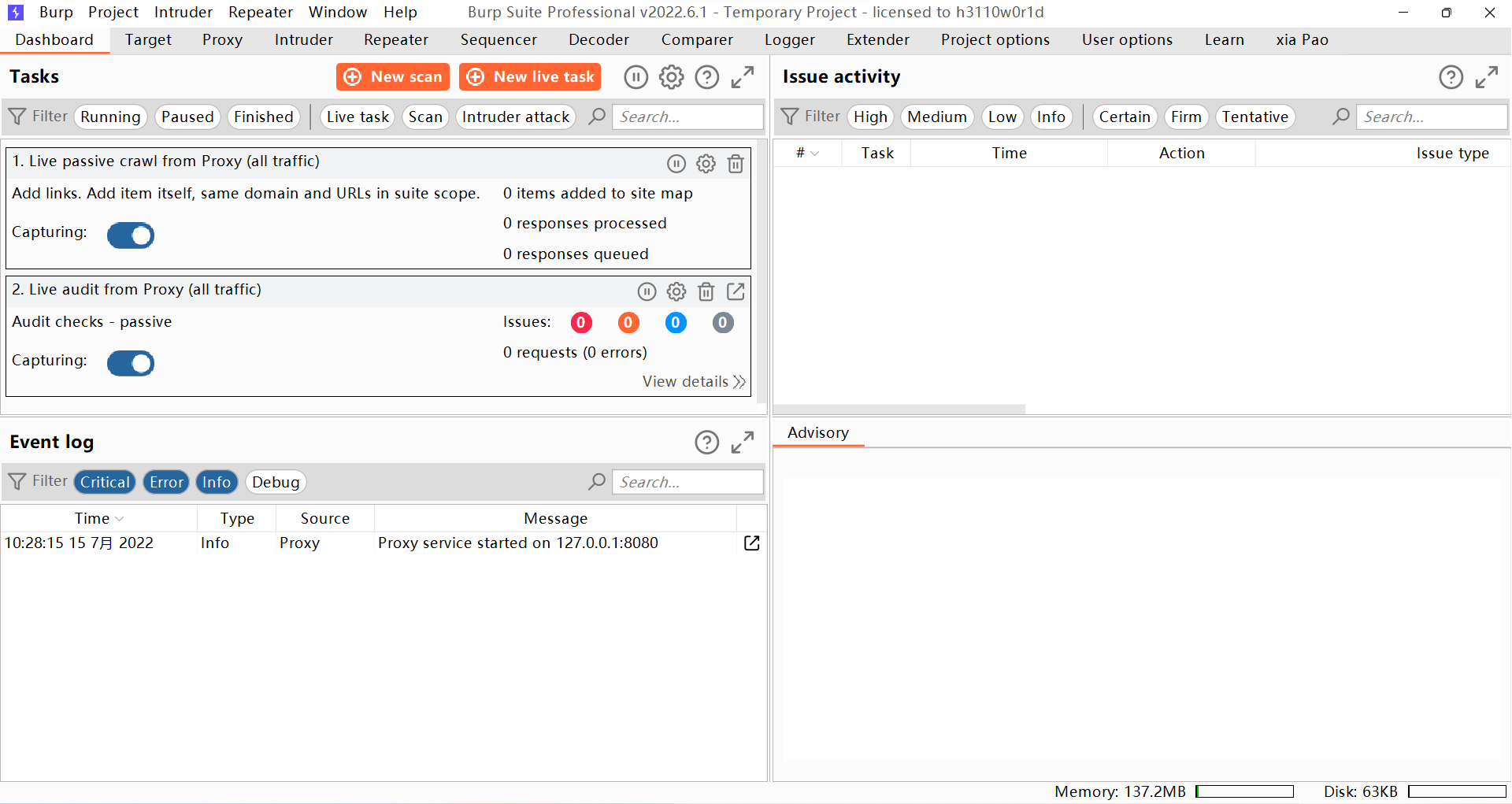Toggle the Critical event log filter
The height and width of the screenshot is (804, 1512).
(105, 482)
